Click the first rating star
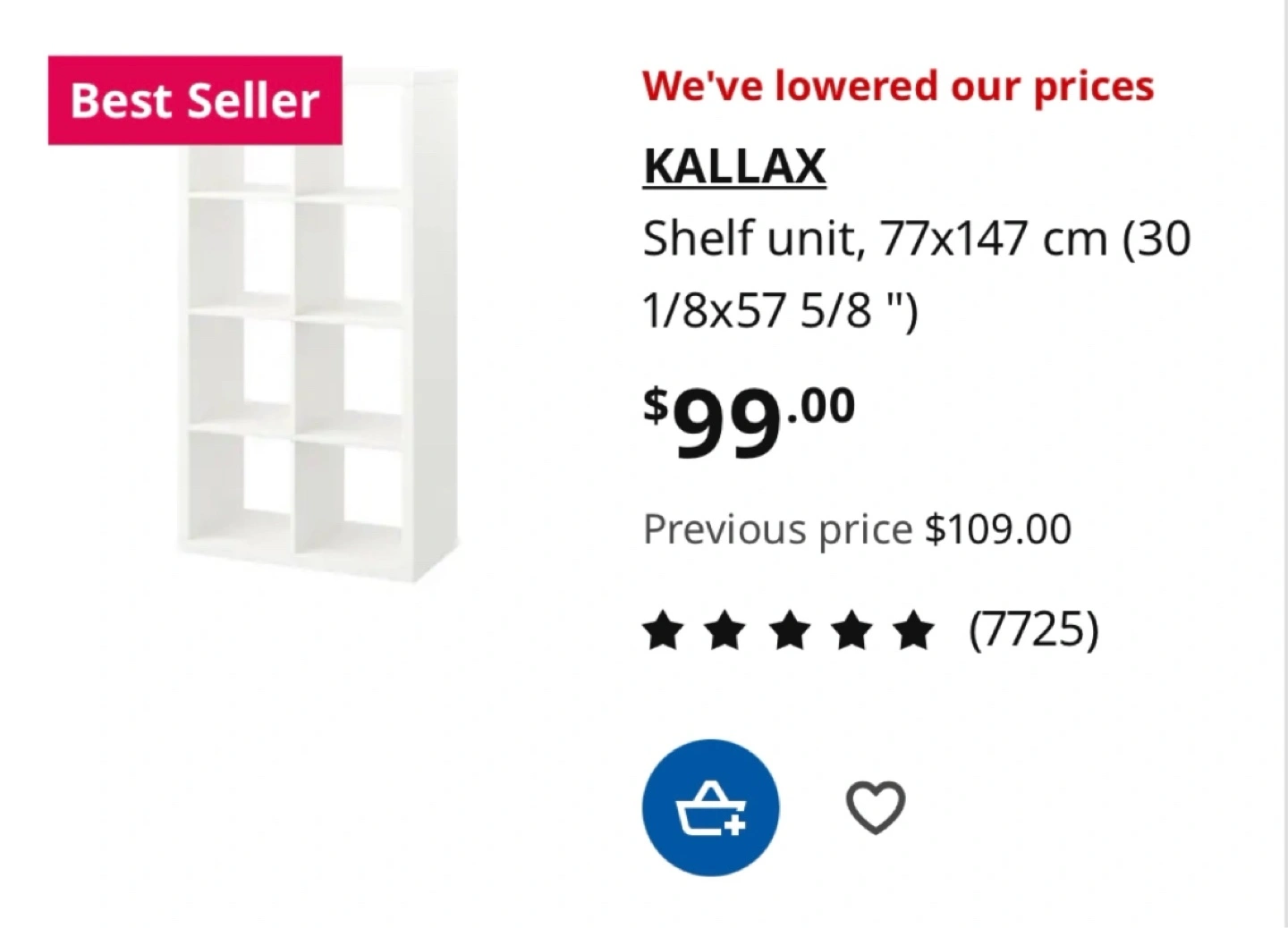Image resolution: width=1288 pixels, height=928 pixels. [x=663, y=630]
